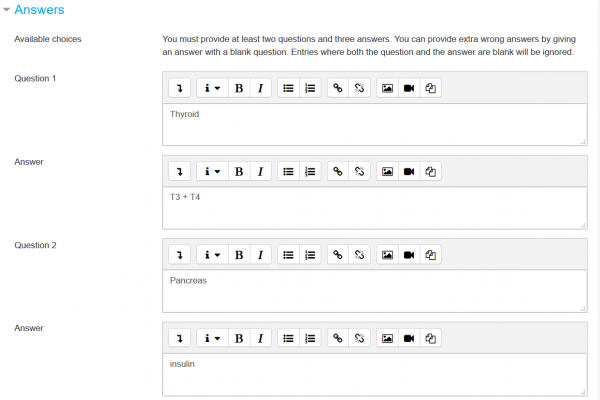Insert ordered list in Question 1 editor
Screen dimensions: 600x400
coord(310,88)
